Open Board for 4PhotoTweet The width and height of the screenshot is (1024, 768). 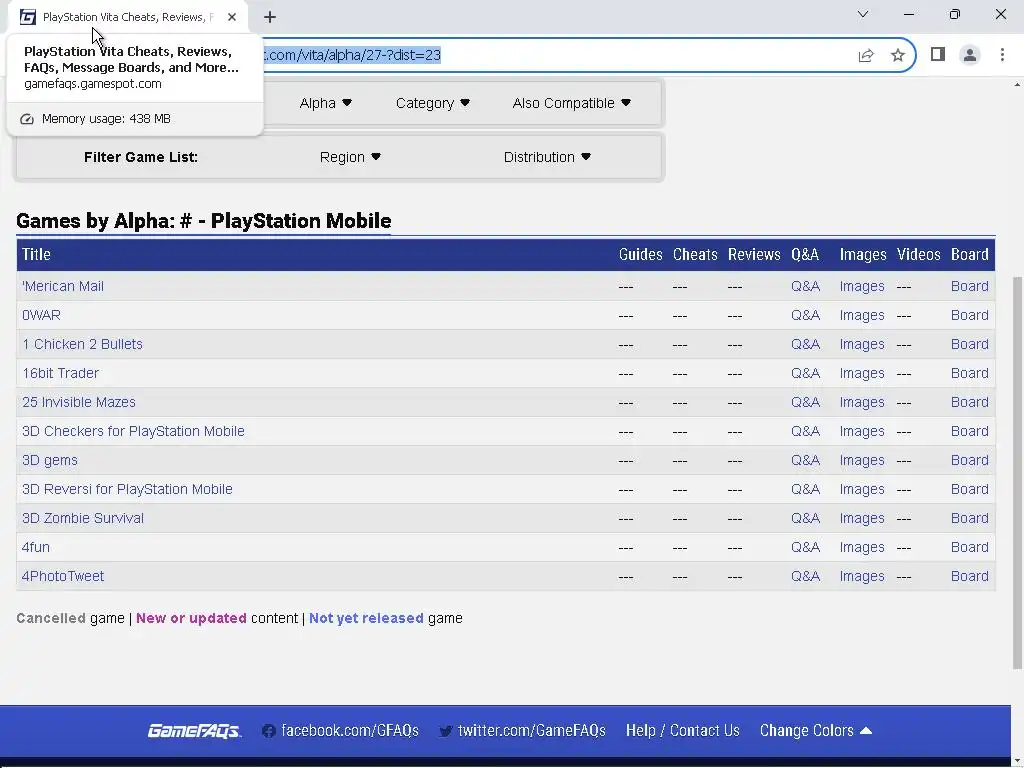click(x=970, y=577)
